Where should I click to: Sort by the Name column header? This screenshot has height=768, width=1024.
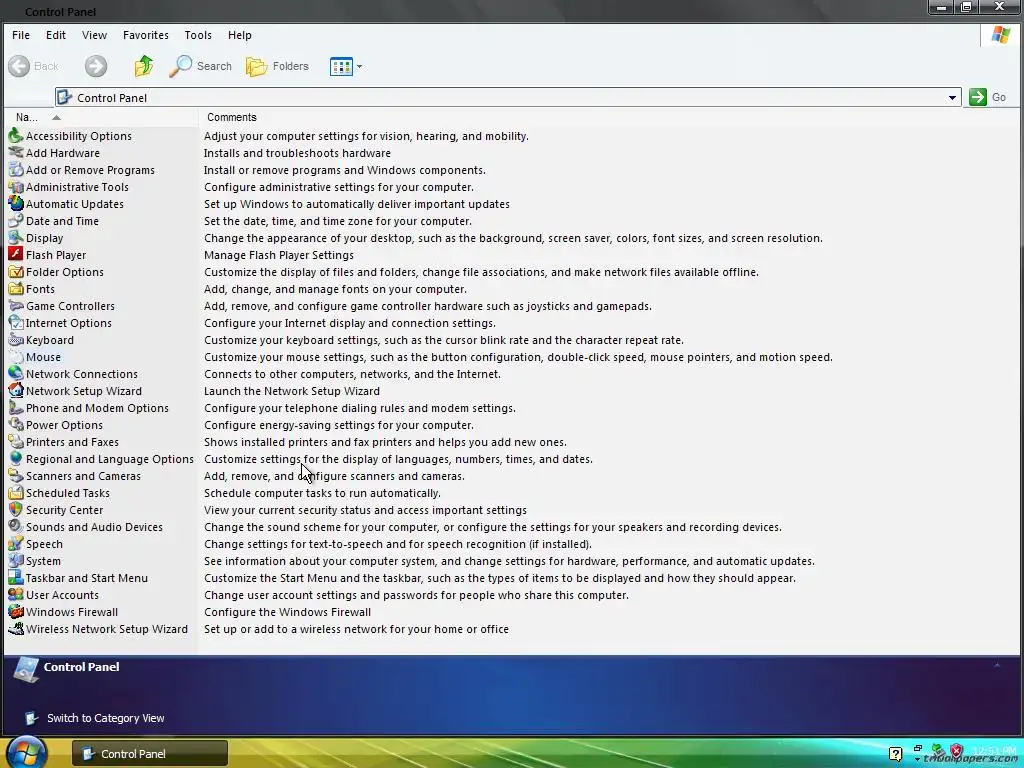click(x=101, y=118)
